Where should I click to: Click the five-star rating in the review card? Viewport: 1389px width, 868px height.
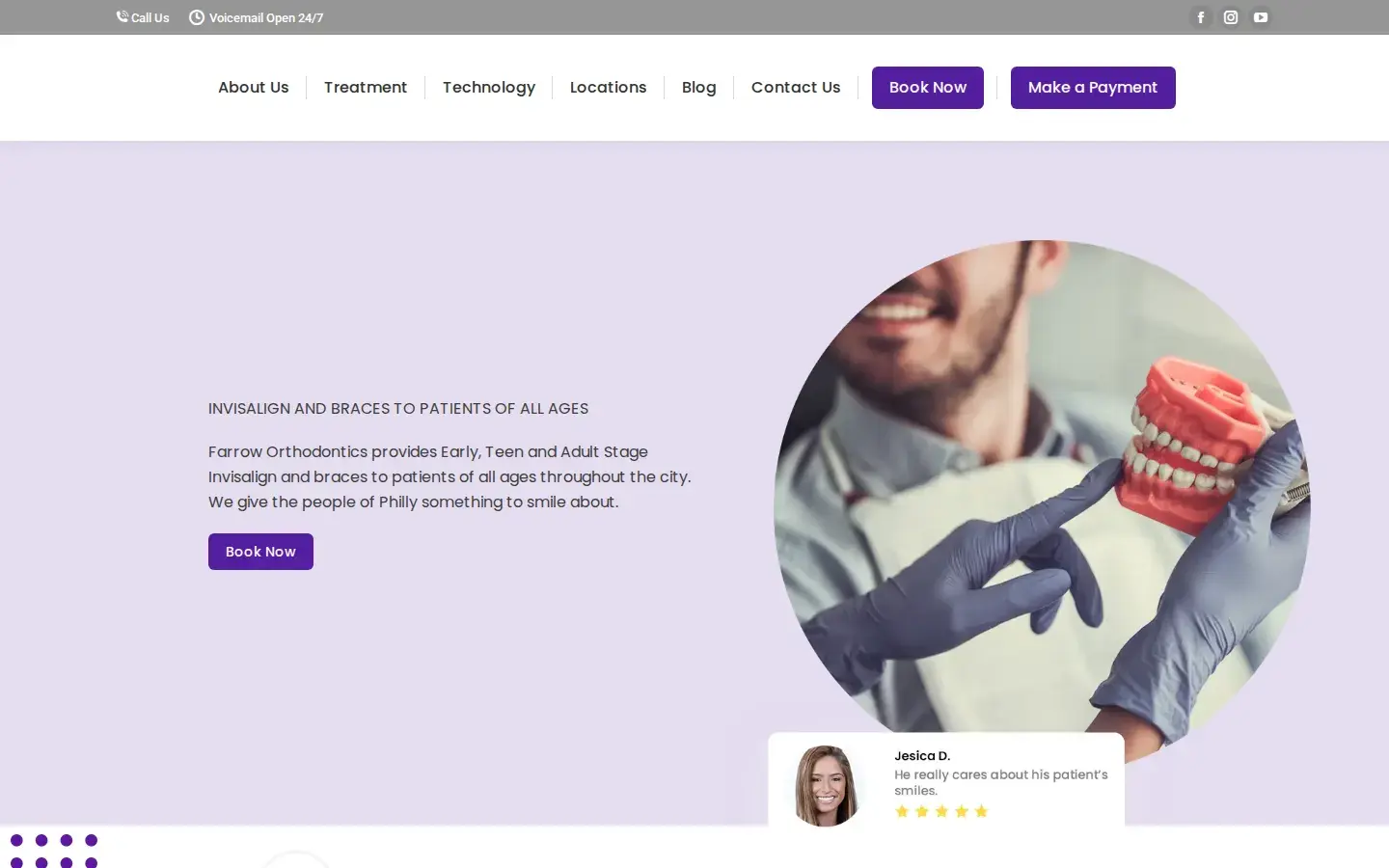(x=941, y=811)
